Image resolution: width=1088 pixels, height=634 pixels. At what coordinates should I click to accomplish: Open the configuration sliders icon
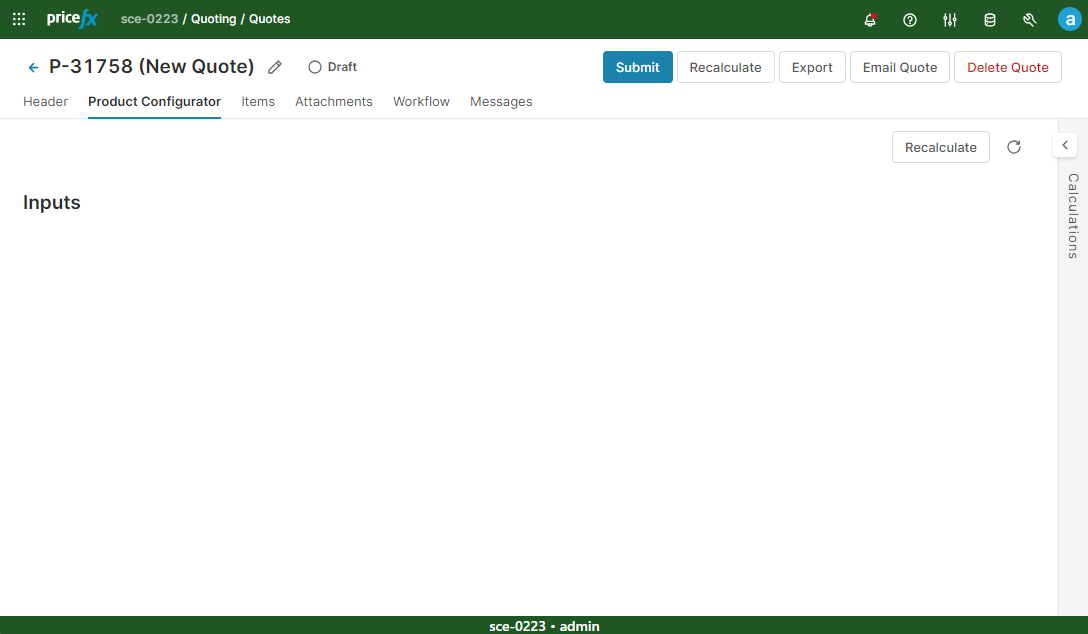(950, 20)
